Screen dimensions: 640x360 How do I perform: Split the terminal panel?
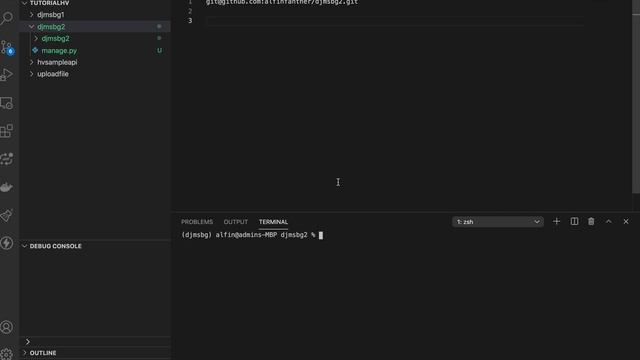(x=574, y=222)
